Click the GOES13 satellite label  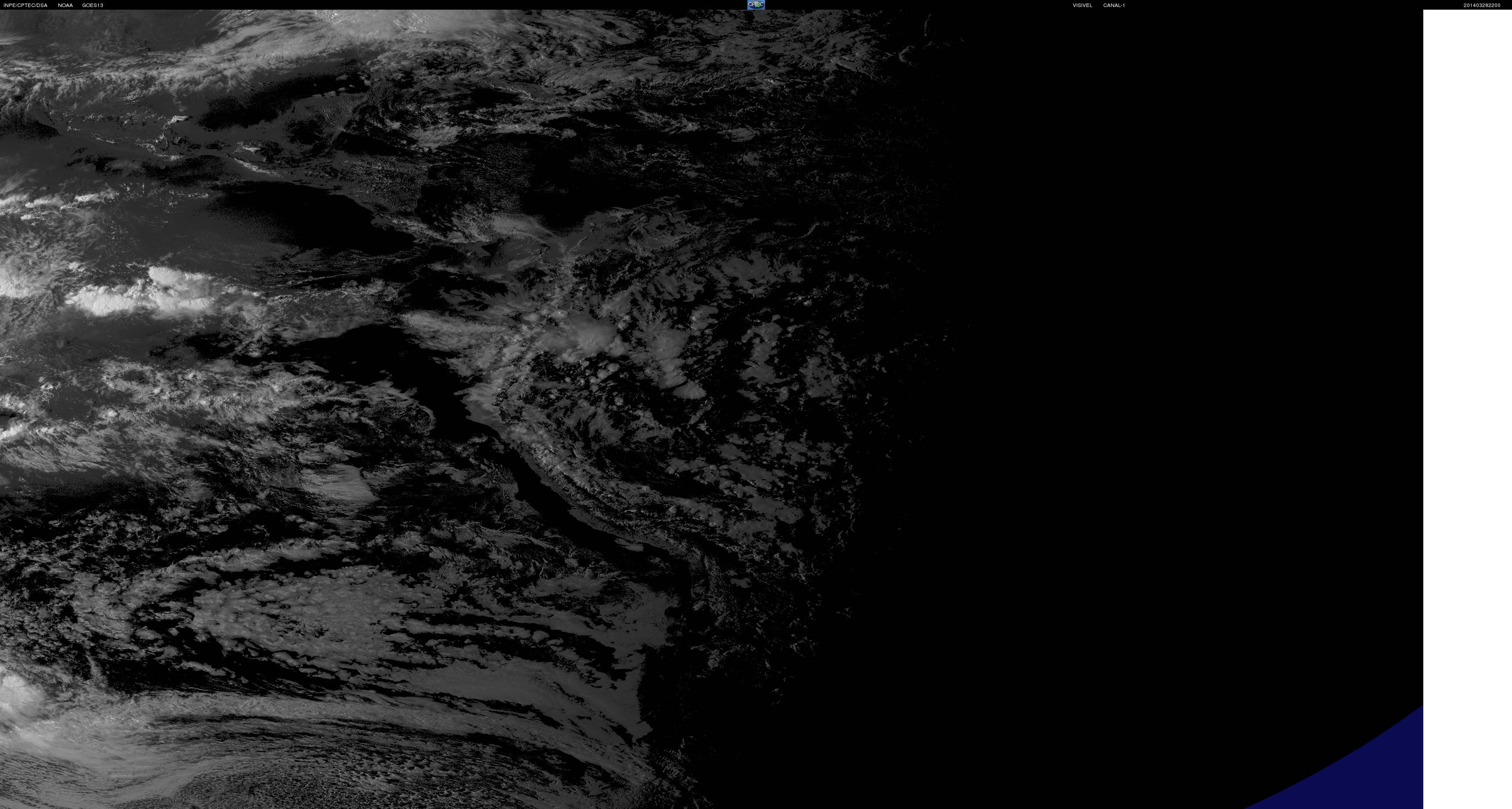pyautogui.click(x=93, y=5)
